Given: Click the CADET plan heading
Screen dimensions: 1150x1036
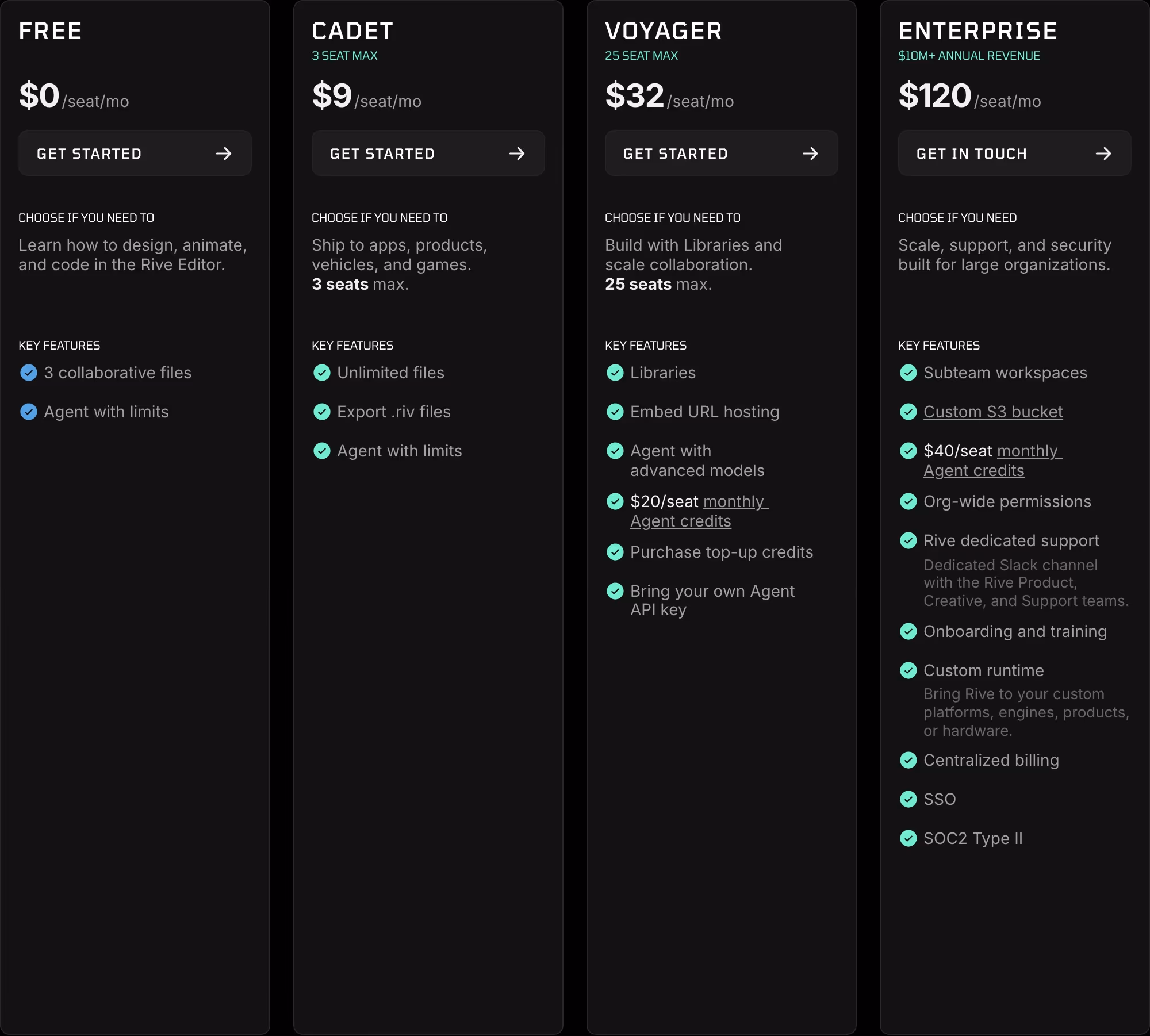Looking at the screenshot, I should coord(352,31).
